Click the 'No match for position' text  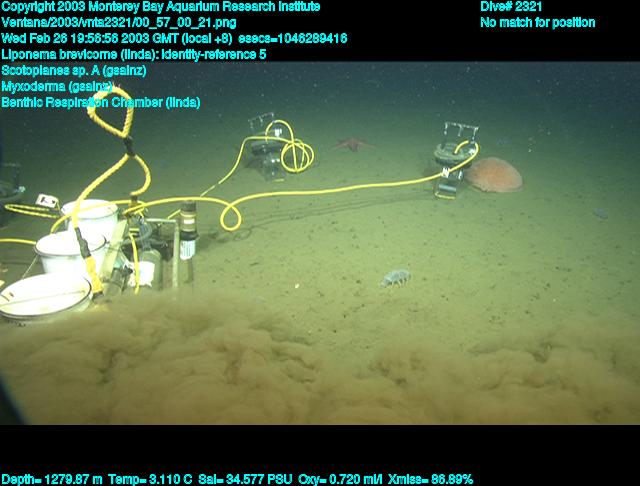coord(538,22)
